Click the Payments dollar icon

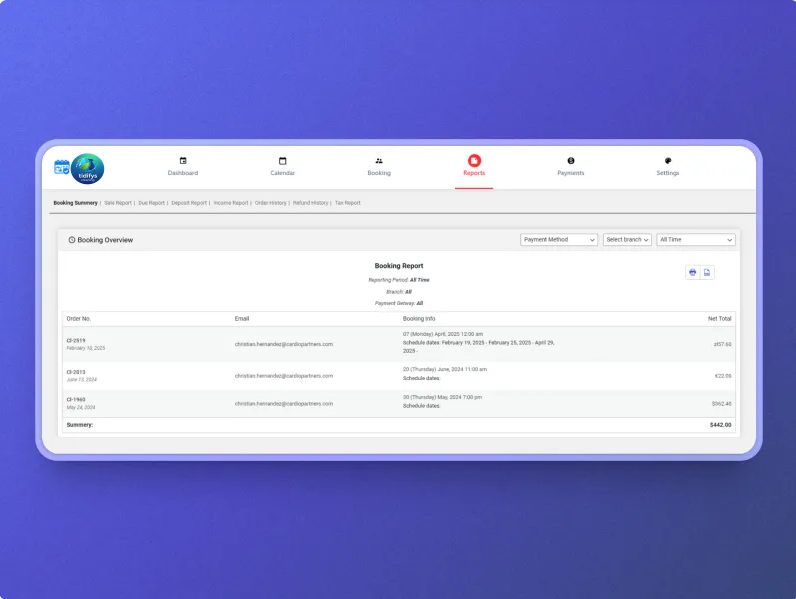(x=571, y=160)
